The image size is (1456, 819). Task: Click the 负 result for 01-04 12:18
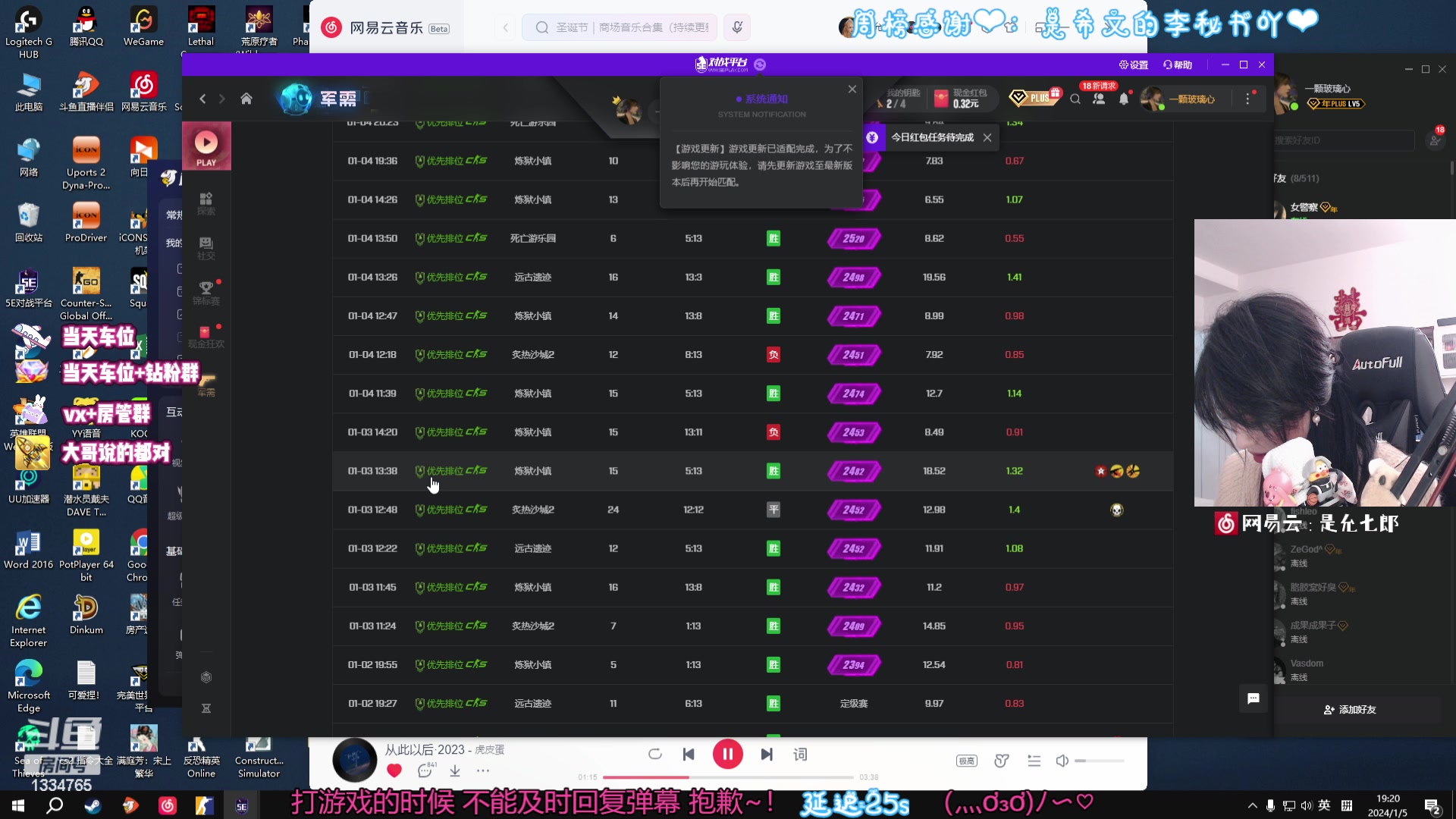click(x=773, y=354)
